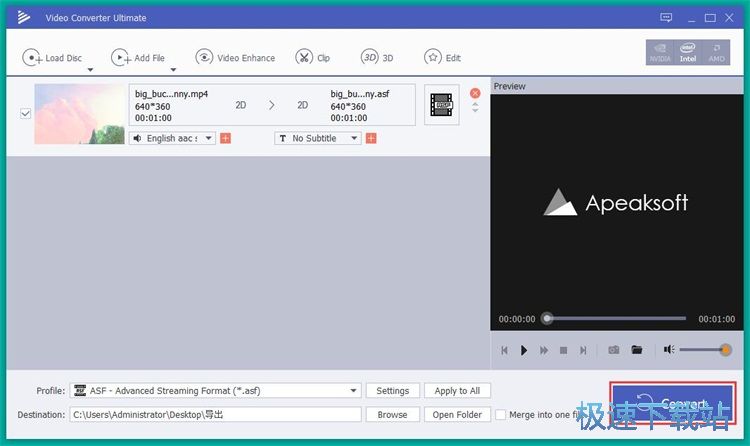Open the English aac audio track dropdown
This screenshot has width=750, height=446.
(172, 138)
